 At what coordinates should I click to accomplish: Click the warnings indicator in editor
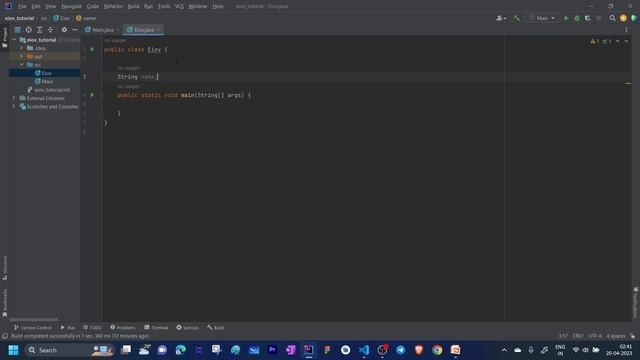595,41
